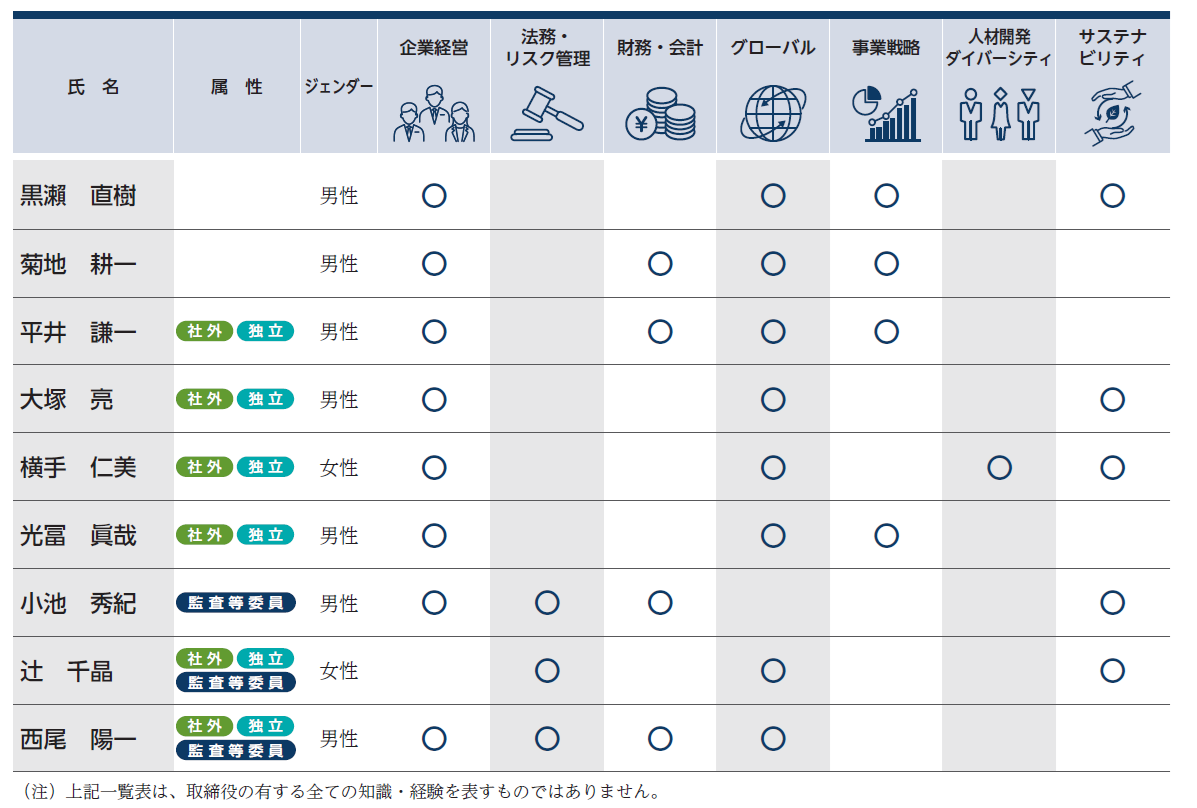This screenshot has width=1197, height=808.
Task: Click the 企業経営 people icon
Action: click(x=434, y=113)
